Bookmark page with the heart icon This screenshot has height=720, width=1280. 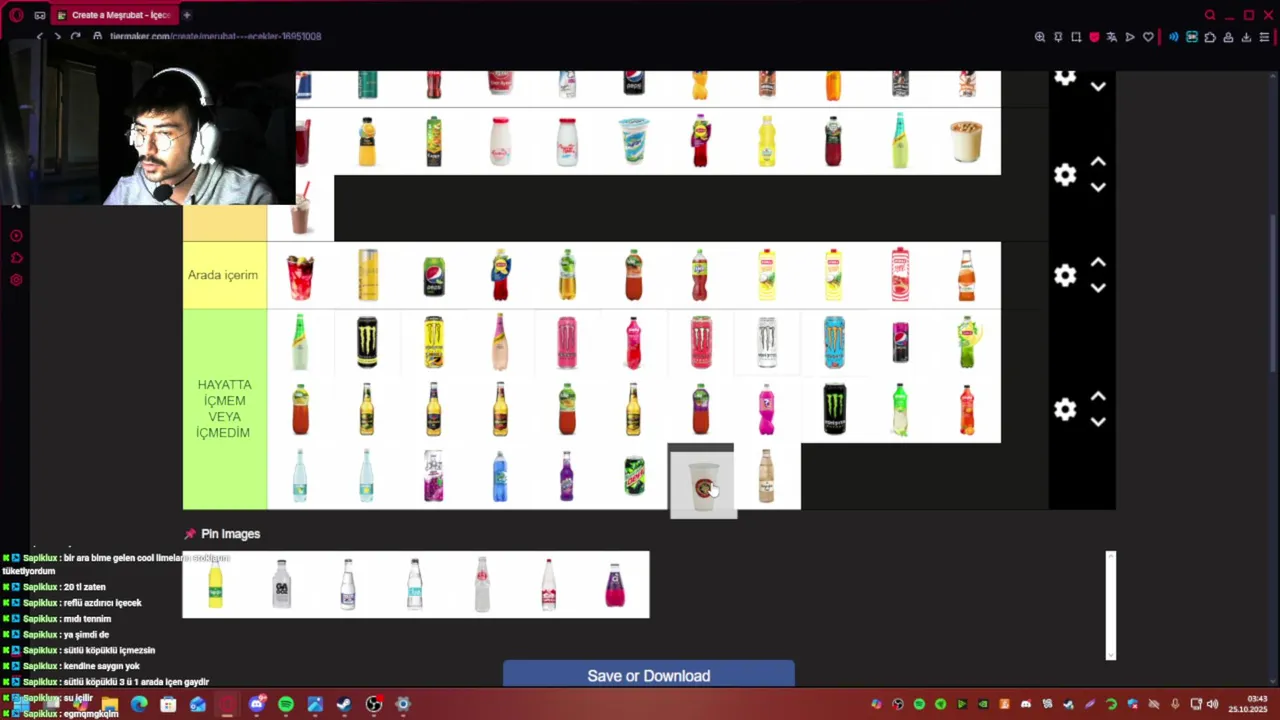click(1148, 37)
